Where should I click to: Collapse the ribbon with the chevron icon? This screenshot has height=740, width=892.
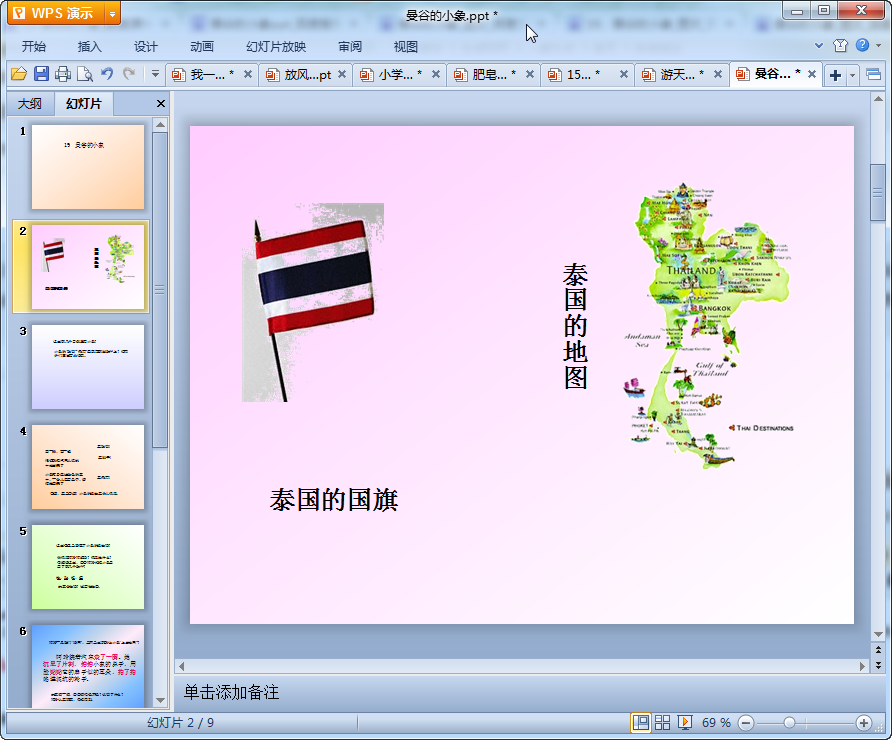[819, 46]
